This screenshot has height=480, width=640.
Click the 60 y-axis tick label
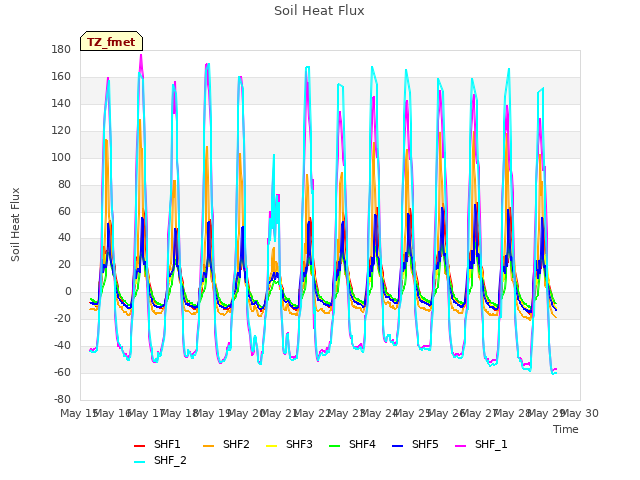(x=64, y=211)
